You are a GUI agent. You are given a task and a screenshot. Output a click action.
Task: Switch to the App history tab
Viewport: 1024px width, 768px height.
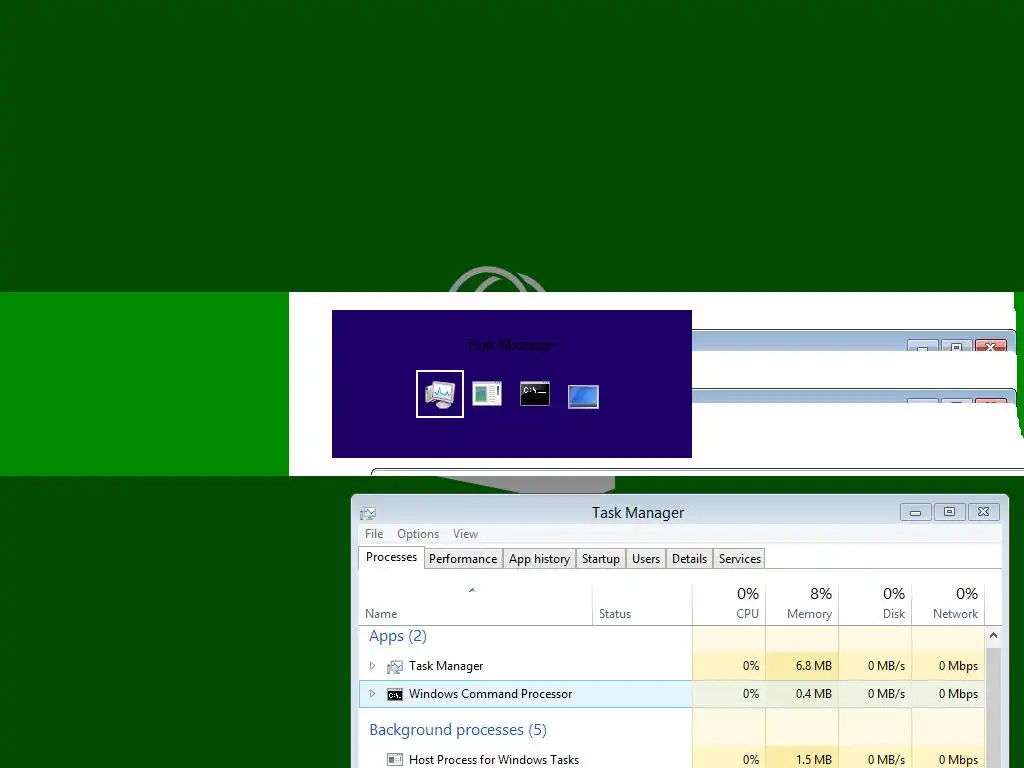[x=539, y=559]
